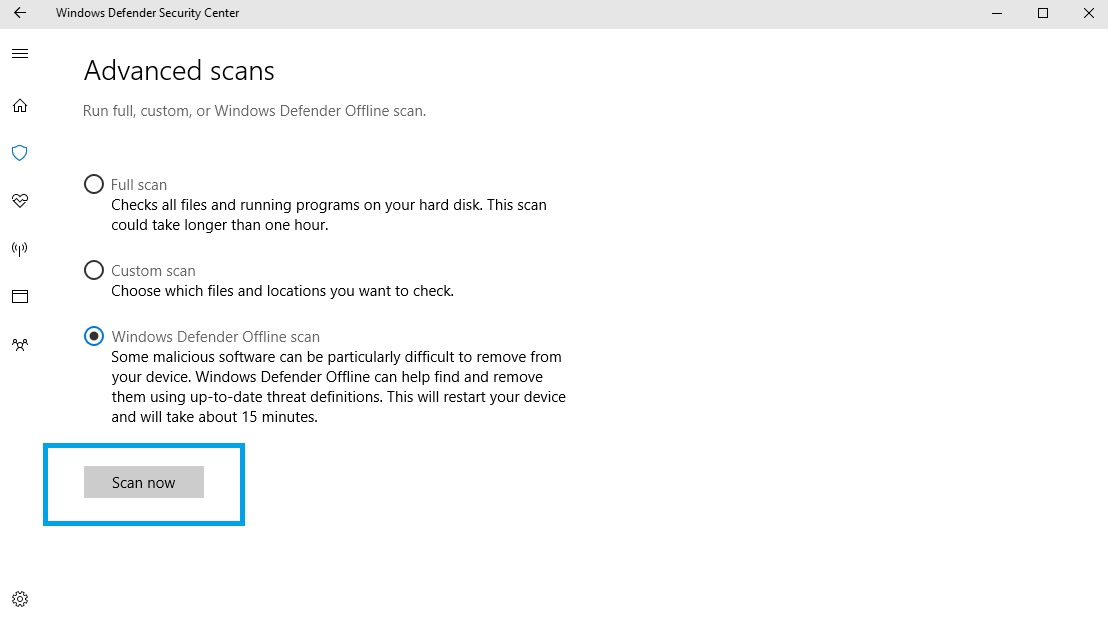Click 'Run full, custom, or Windows Defender Offline scan' subtitle
Screen dimensions: 1108x627
click(254, 111)
